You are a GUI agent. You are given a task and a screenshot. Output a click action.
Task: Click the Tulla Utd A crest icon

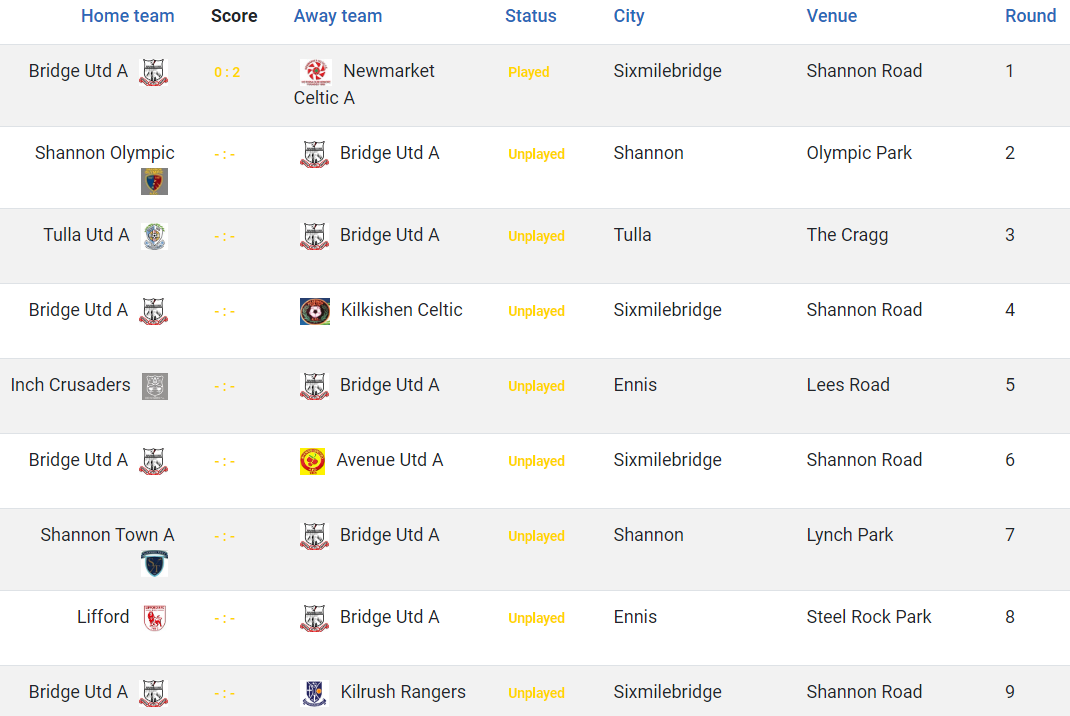[x=154, y=236]
